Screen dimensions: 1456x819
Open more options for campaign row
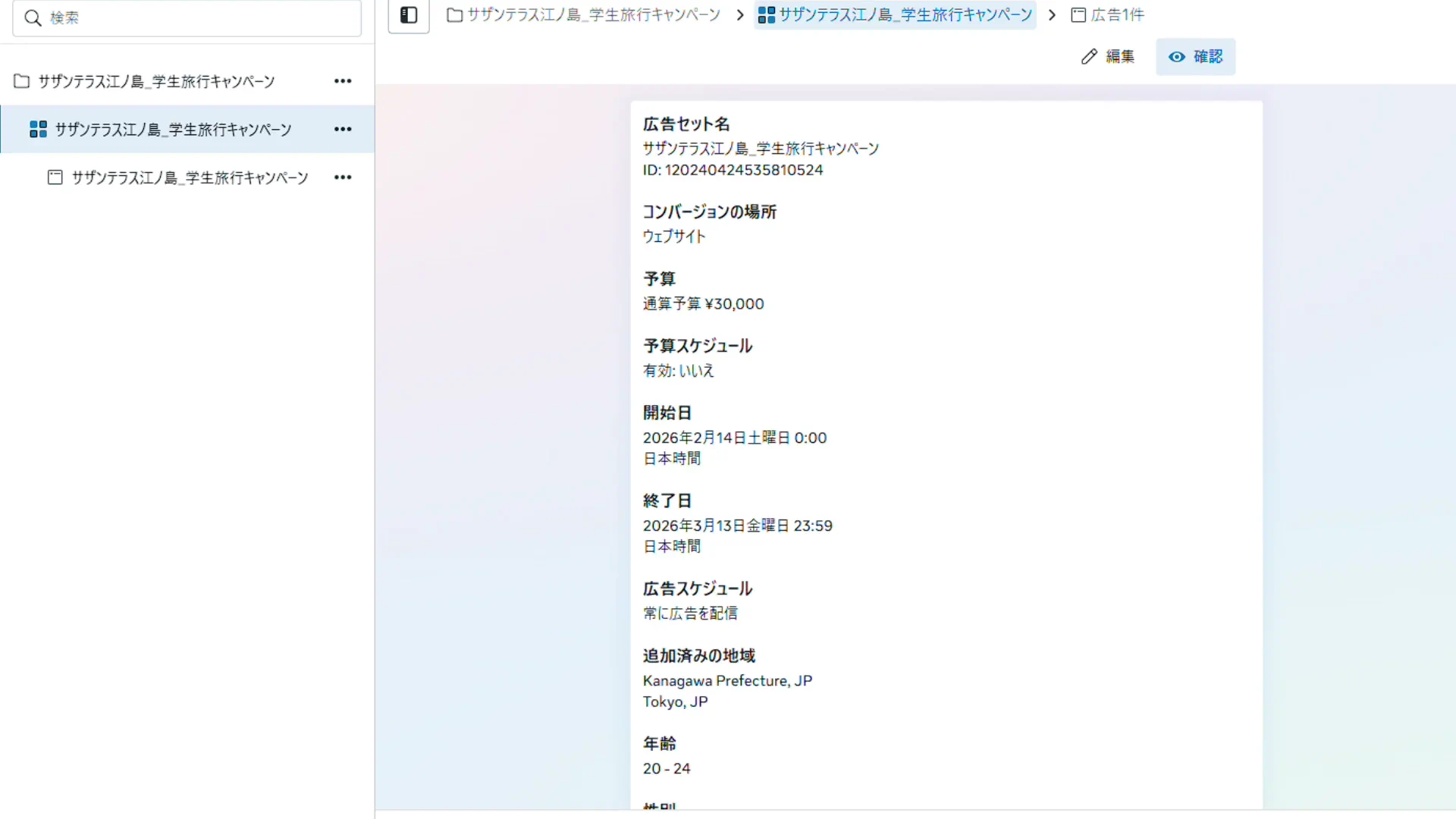(343, 81)
